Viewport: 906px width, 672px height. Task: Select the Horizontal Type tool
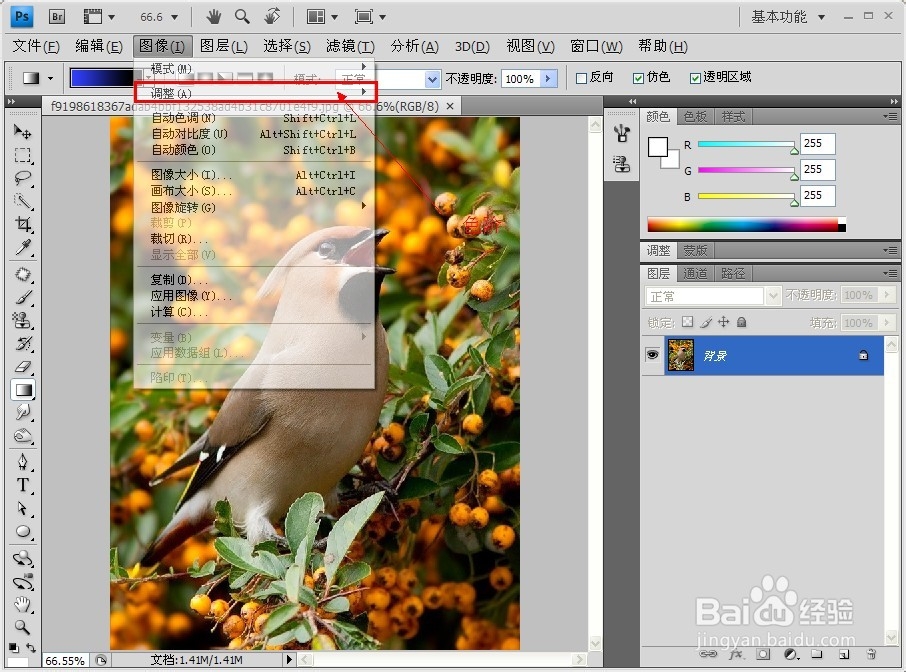(23, 485)
